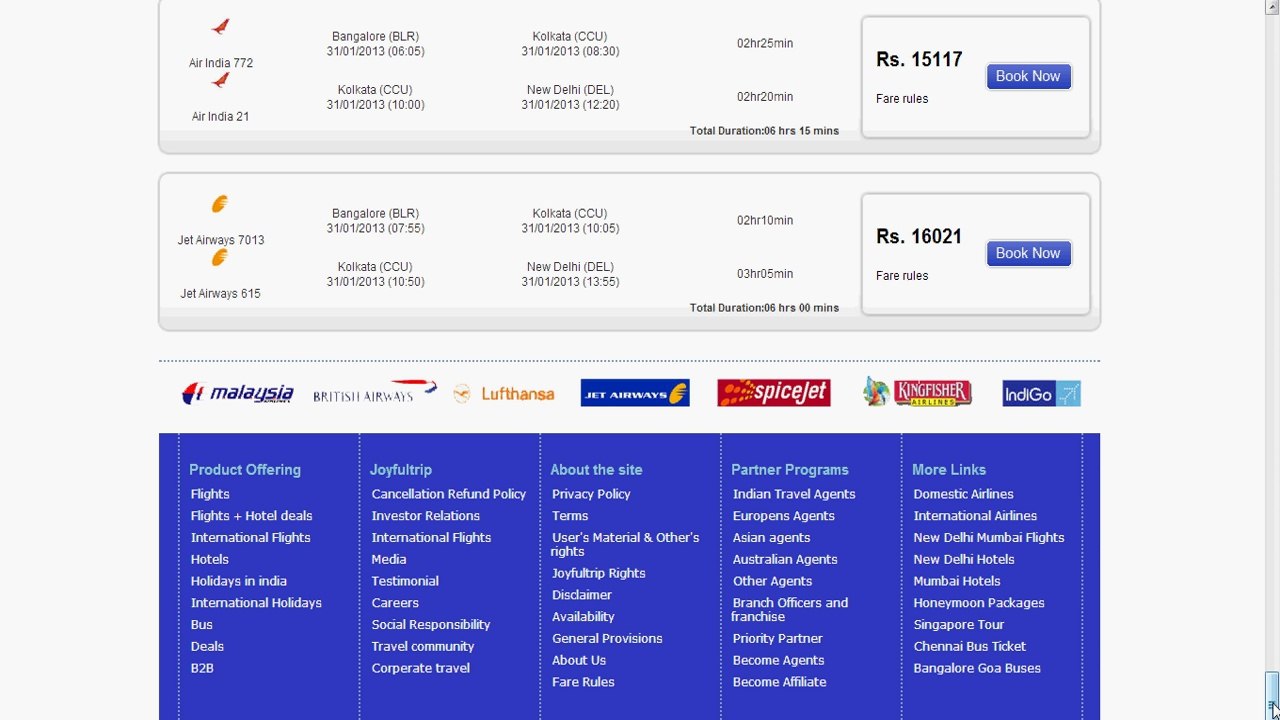The width and height of the screenshot is (1280, 720).
Task: Open Fare Rules link in footer
Action: pos(583,682)
